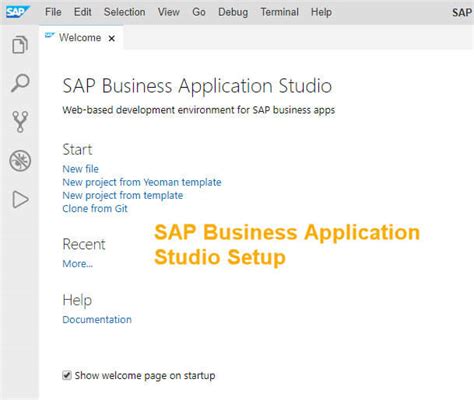
Task: Click the More... link under Recent
Action: (78, 264)
